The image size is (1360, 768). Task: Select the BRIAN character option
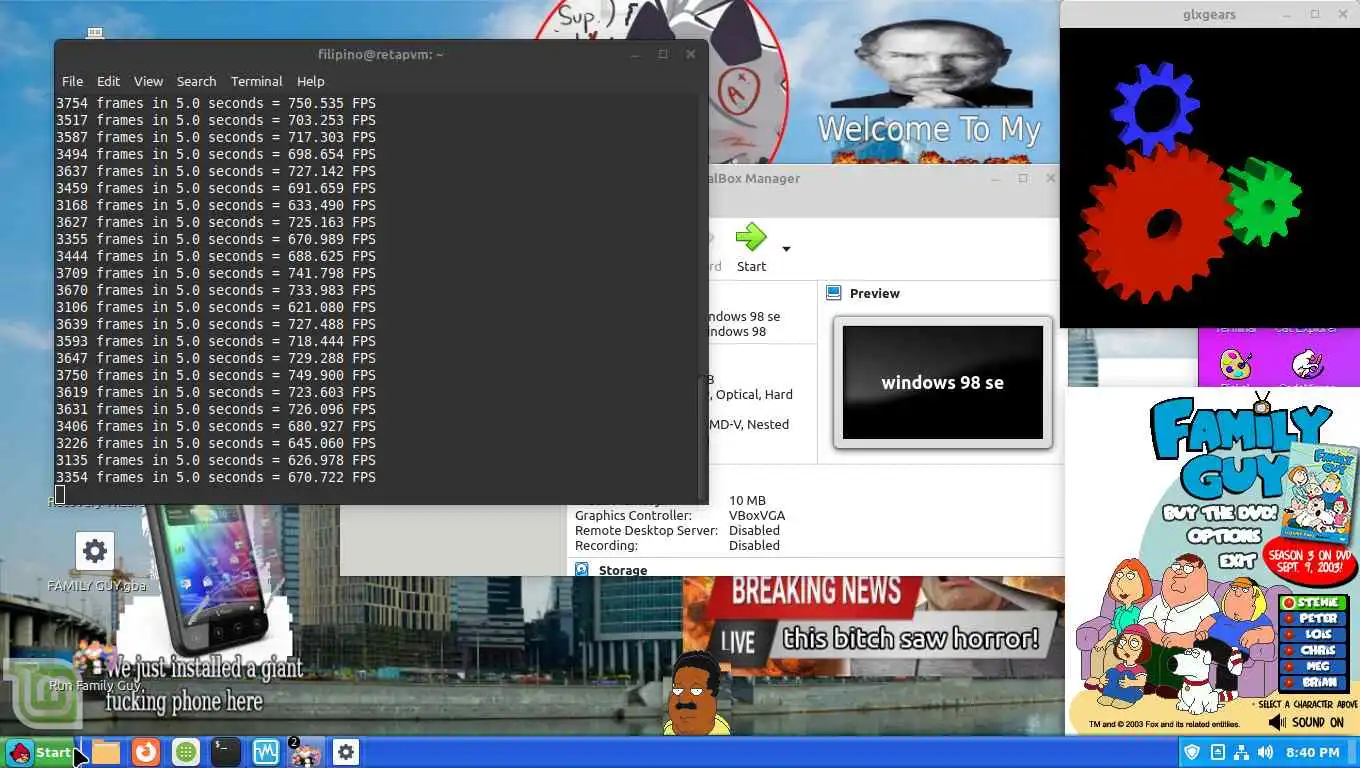coord(1314,683)
